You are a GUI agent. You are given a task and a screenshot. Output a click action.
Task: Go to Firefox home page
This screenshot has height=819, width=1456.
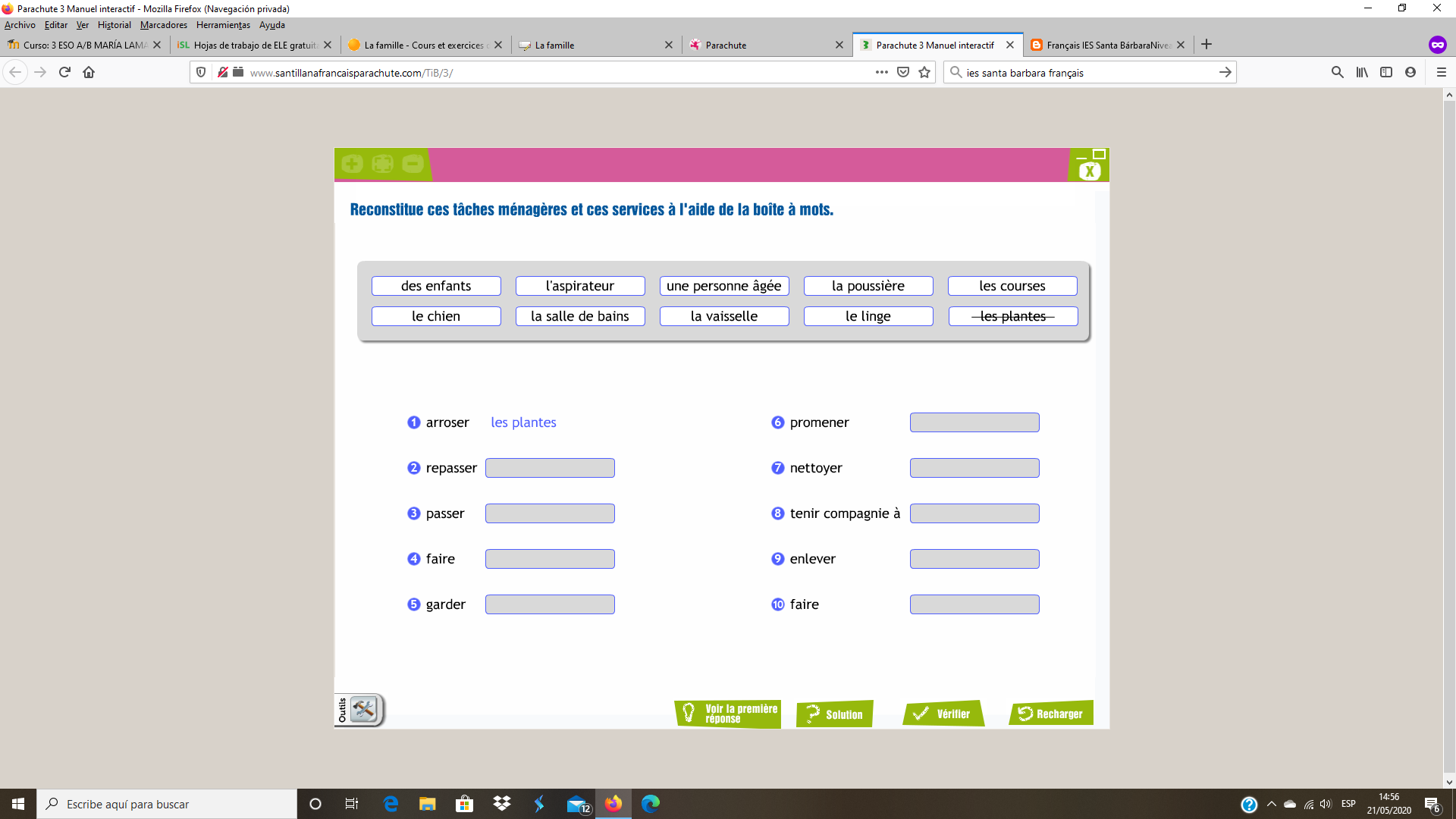[x=89, y=72]
